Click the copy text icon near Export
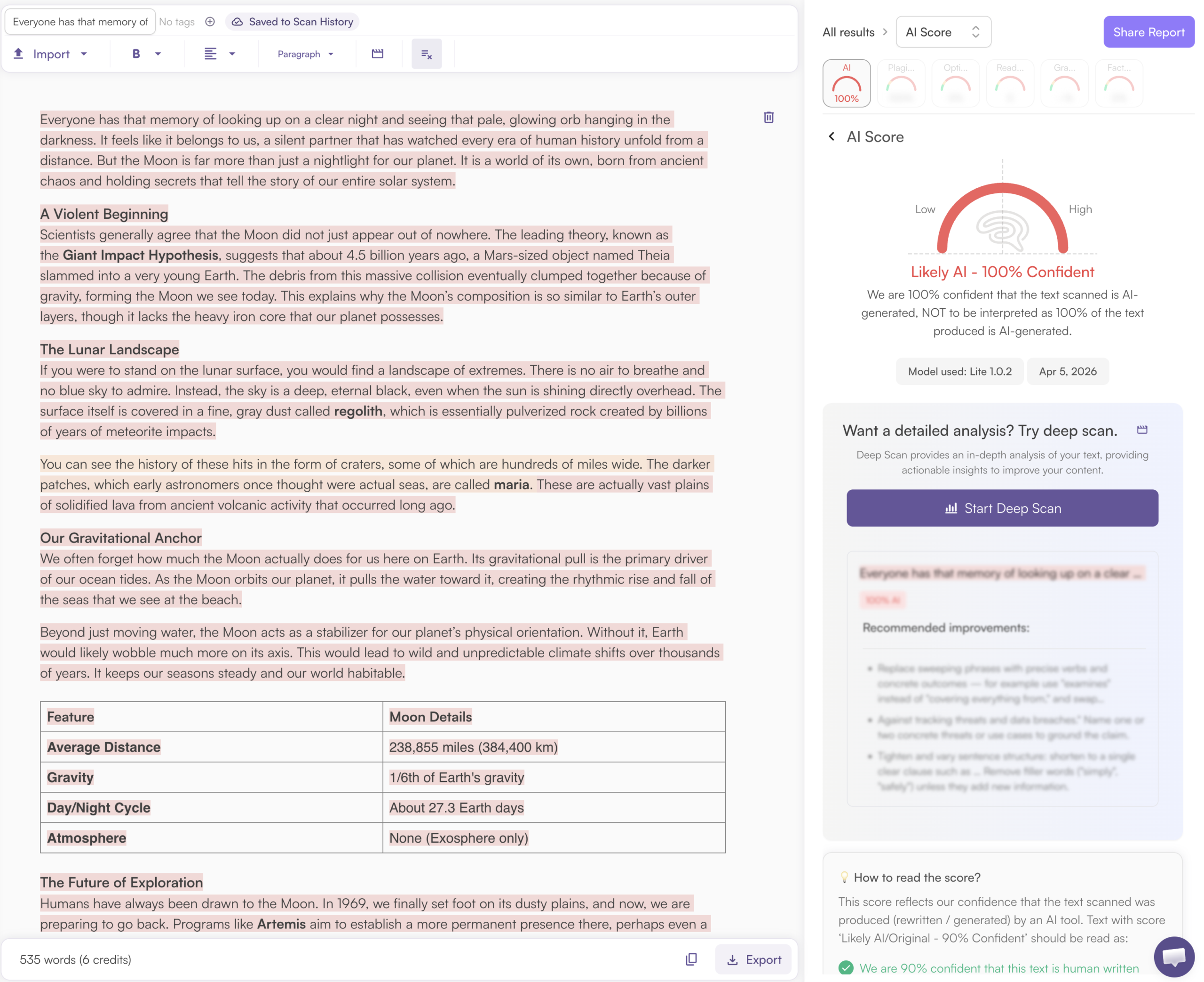The height and width of the screenshot is (982, 1204). (x=691, y=959)
